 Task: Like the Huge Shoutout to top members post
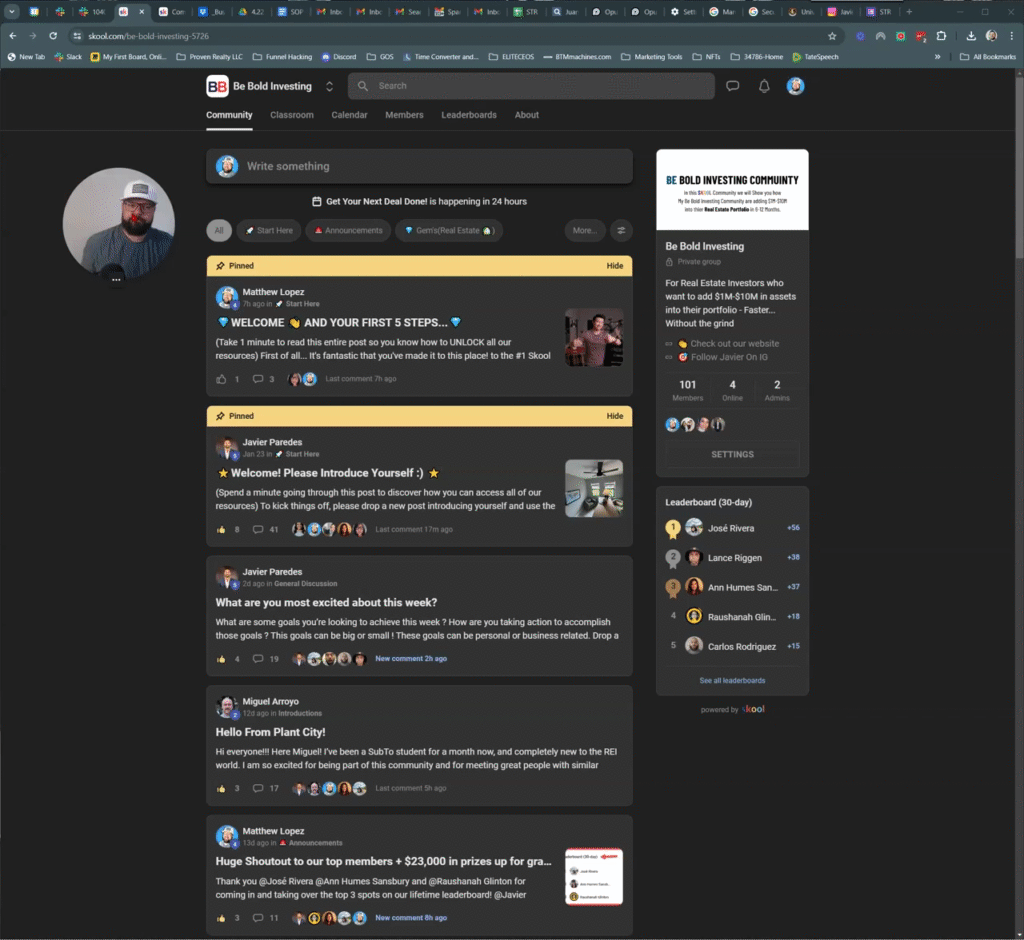coord(221,918)
